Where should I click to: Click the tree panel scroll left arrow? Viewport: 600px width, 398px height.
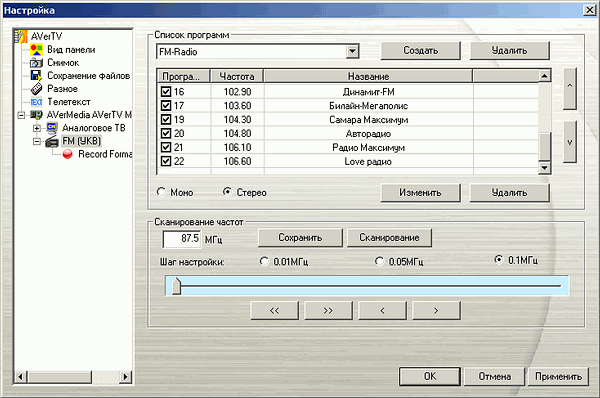(x=21, y=377)
